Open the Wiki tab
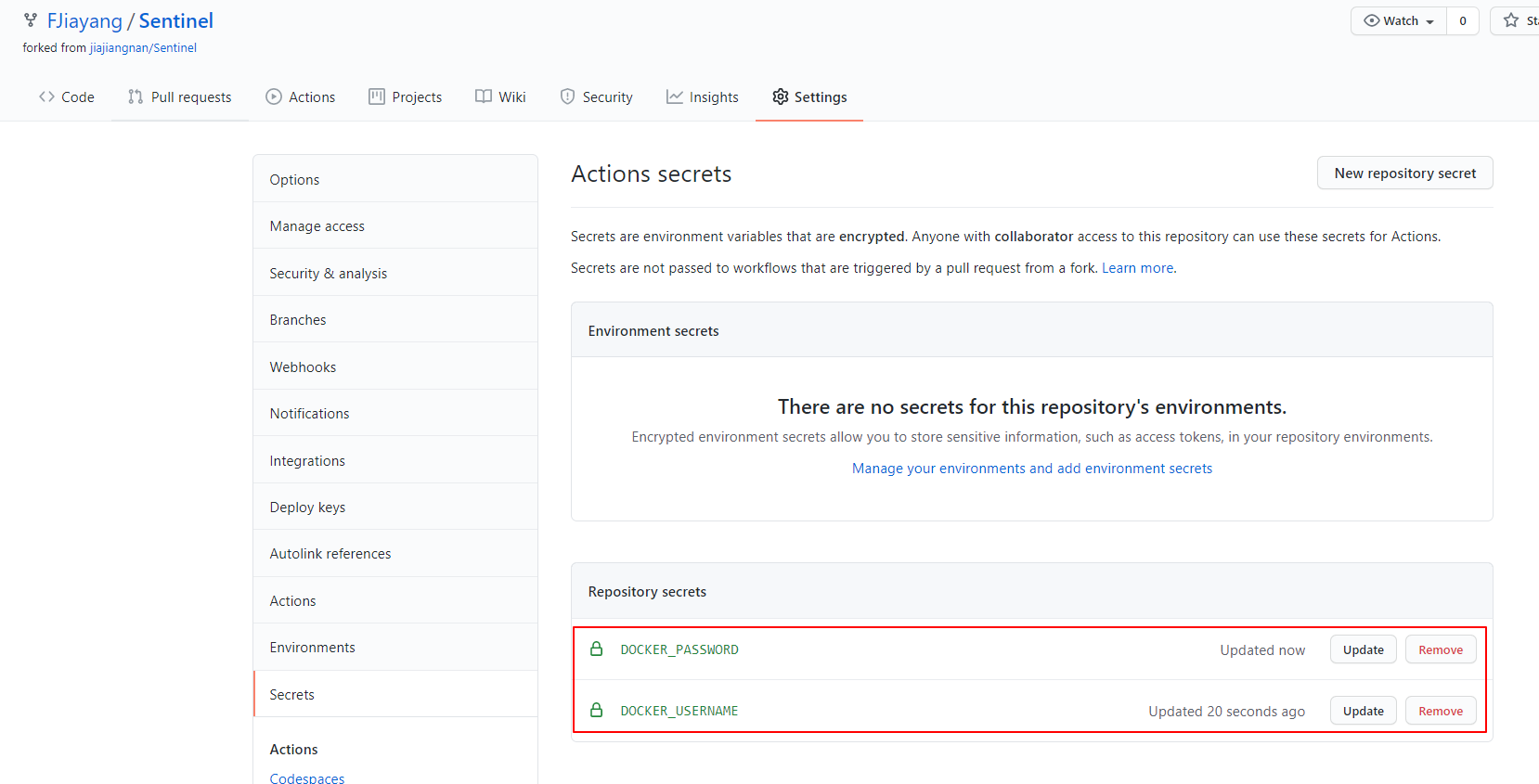The width and height of the screenshot is (1539, 784). [500, 97]
